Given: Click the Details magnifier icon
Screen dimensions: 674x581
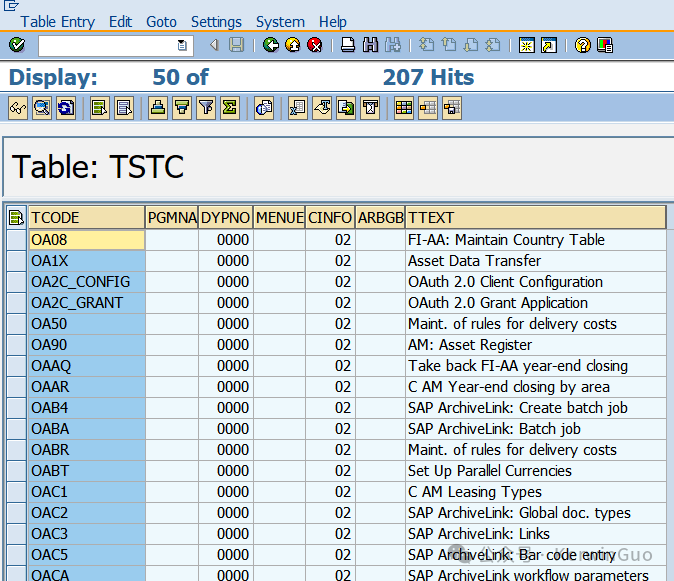Looking at the screenshot, I should (x=42, y=107).
